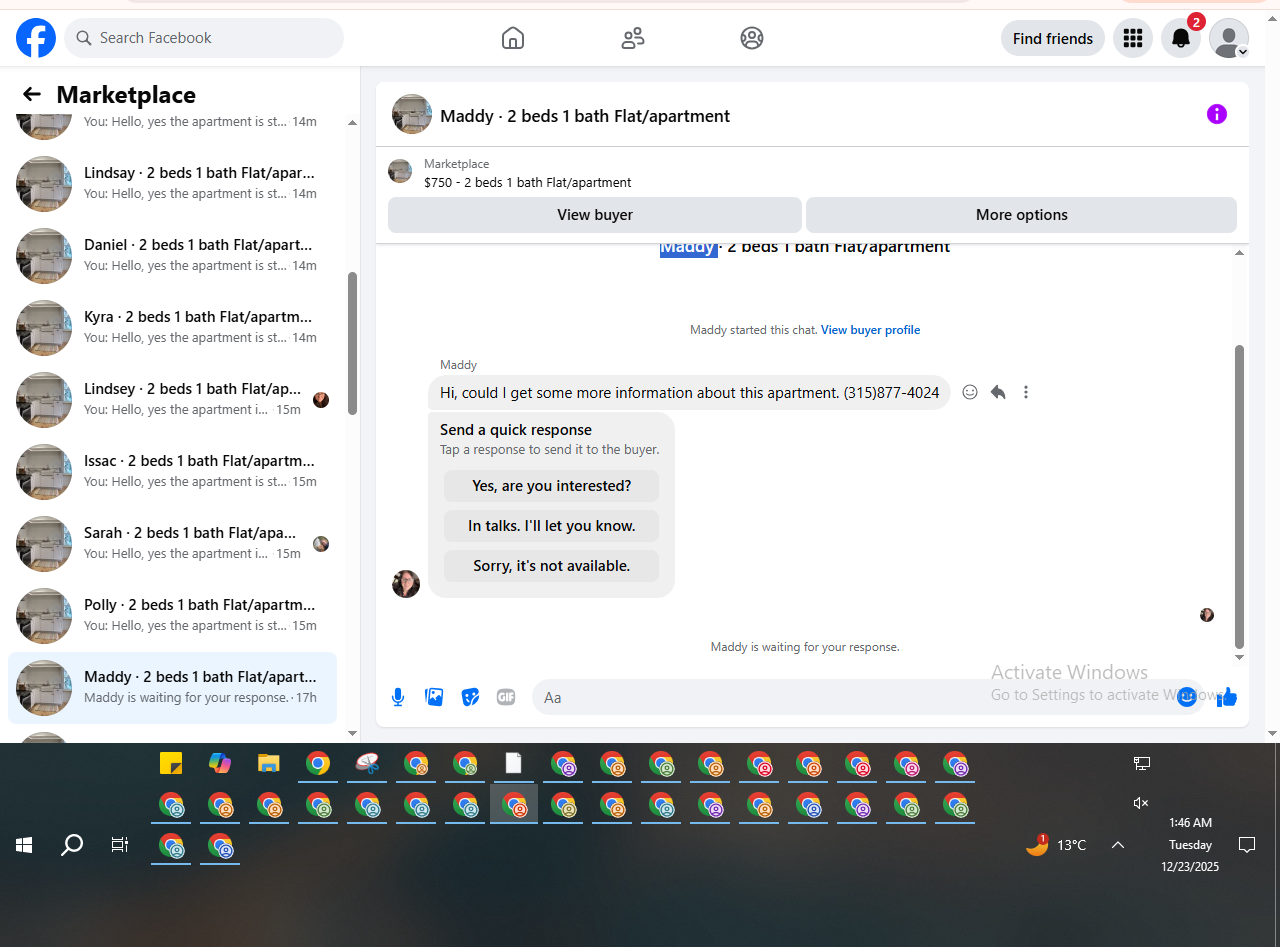Choose a sticker using the sticker icon

coord(470,697)
